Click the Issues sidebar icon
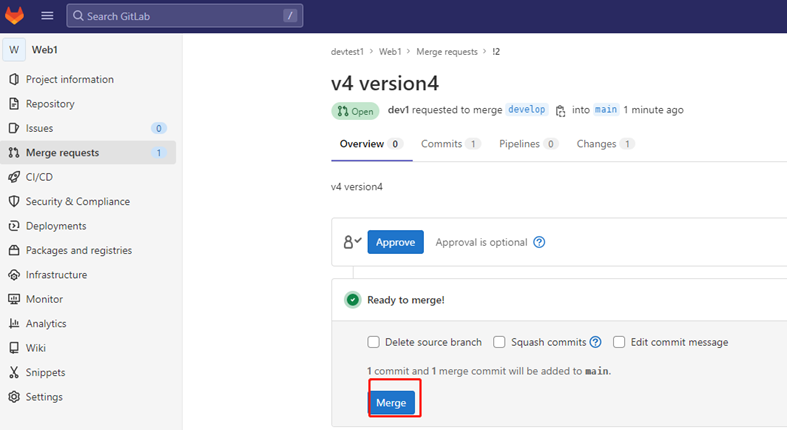This screenshot has height=430, width=787. click(14, 128)
